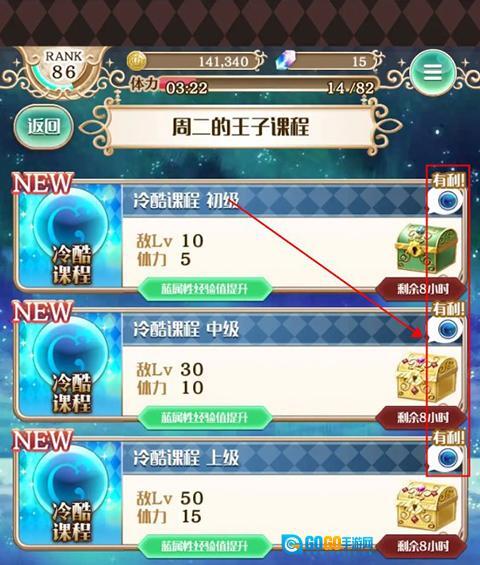This screenshot has height=565, width=480.
Task: Open the green hamburger menu button
Action: click(432, 72)
